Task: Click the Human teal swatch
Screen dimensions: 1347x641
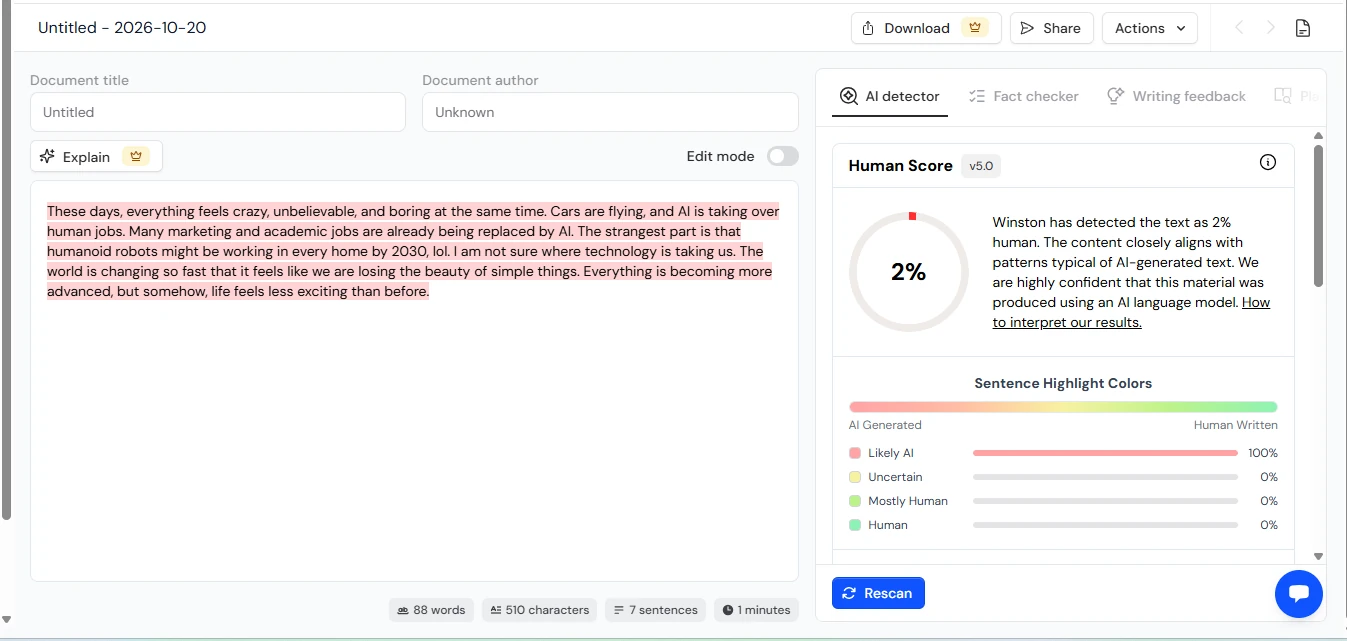Action: click(855, 525)
